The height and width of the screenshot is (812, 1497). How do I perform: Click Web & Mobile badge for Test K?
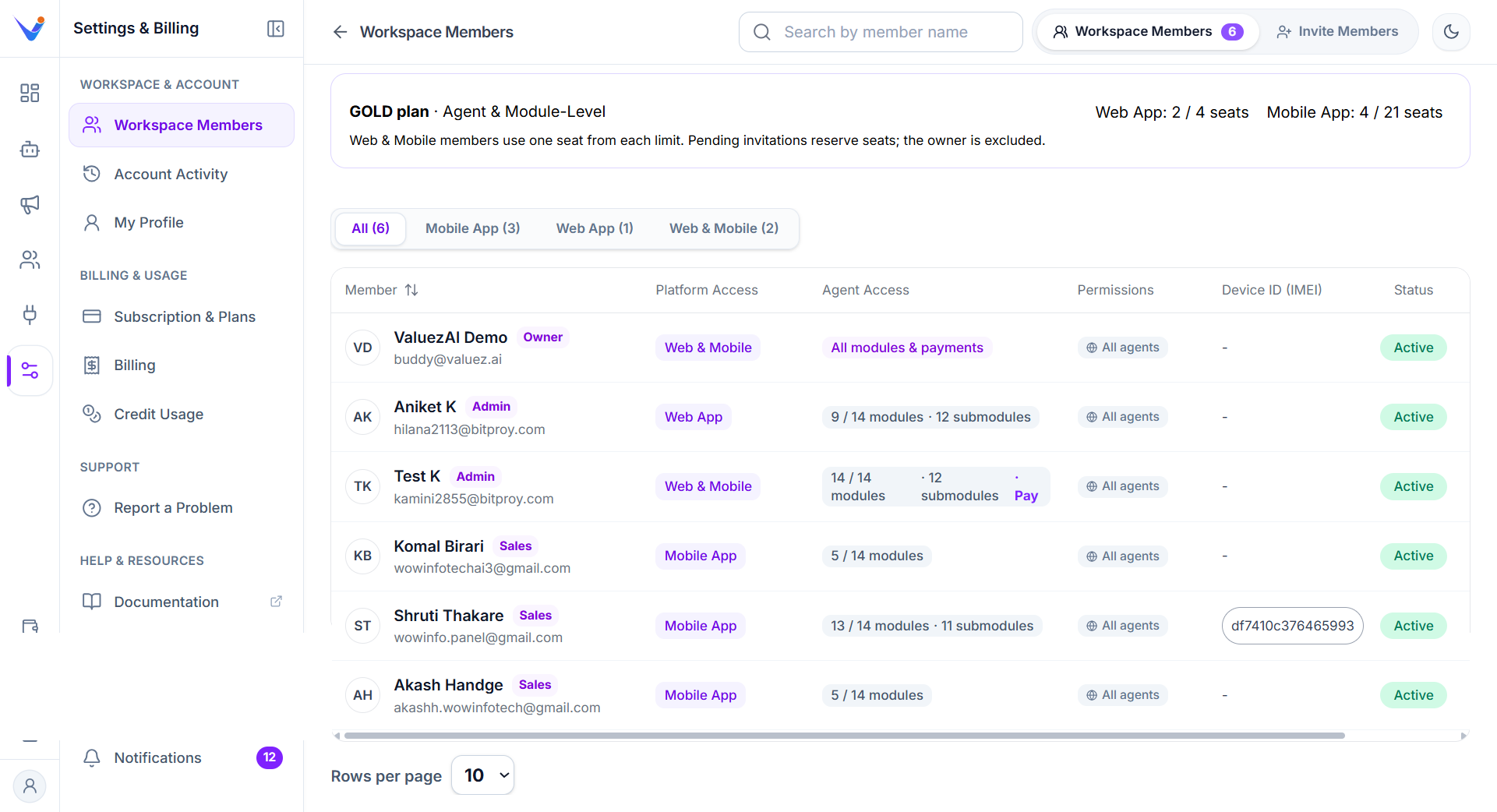click(708, 486)
